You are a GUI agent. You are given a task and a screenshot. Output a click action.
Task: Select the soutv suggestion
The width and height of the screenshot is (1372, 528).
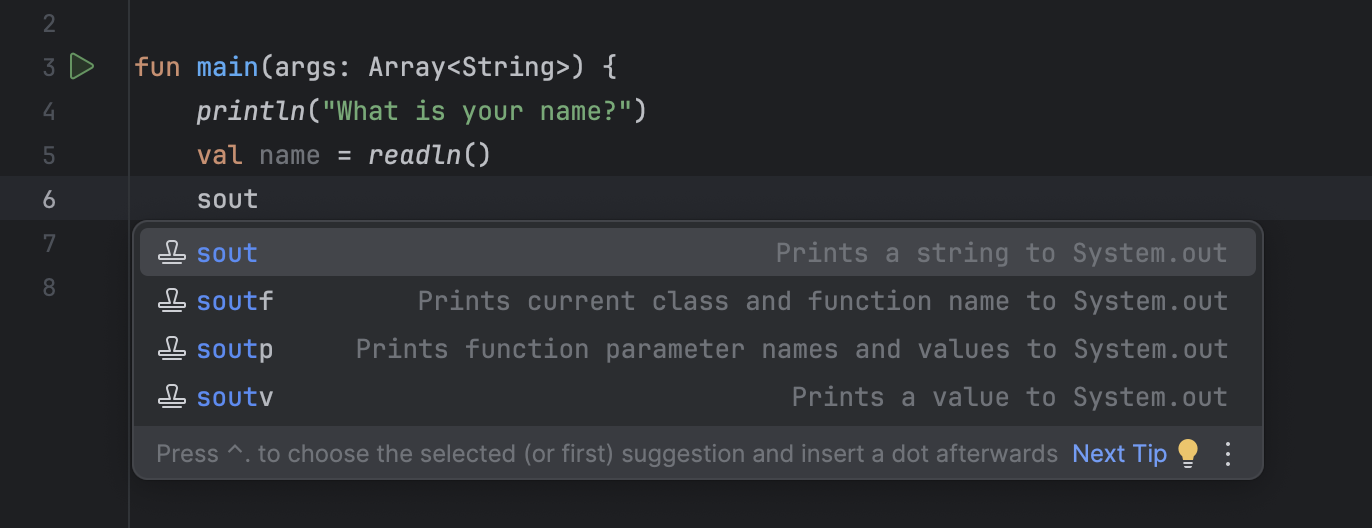pyautogui.click(x=235, y=397)
